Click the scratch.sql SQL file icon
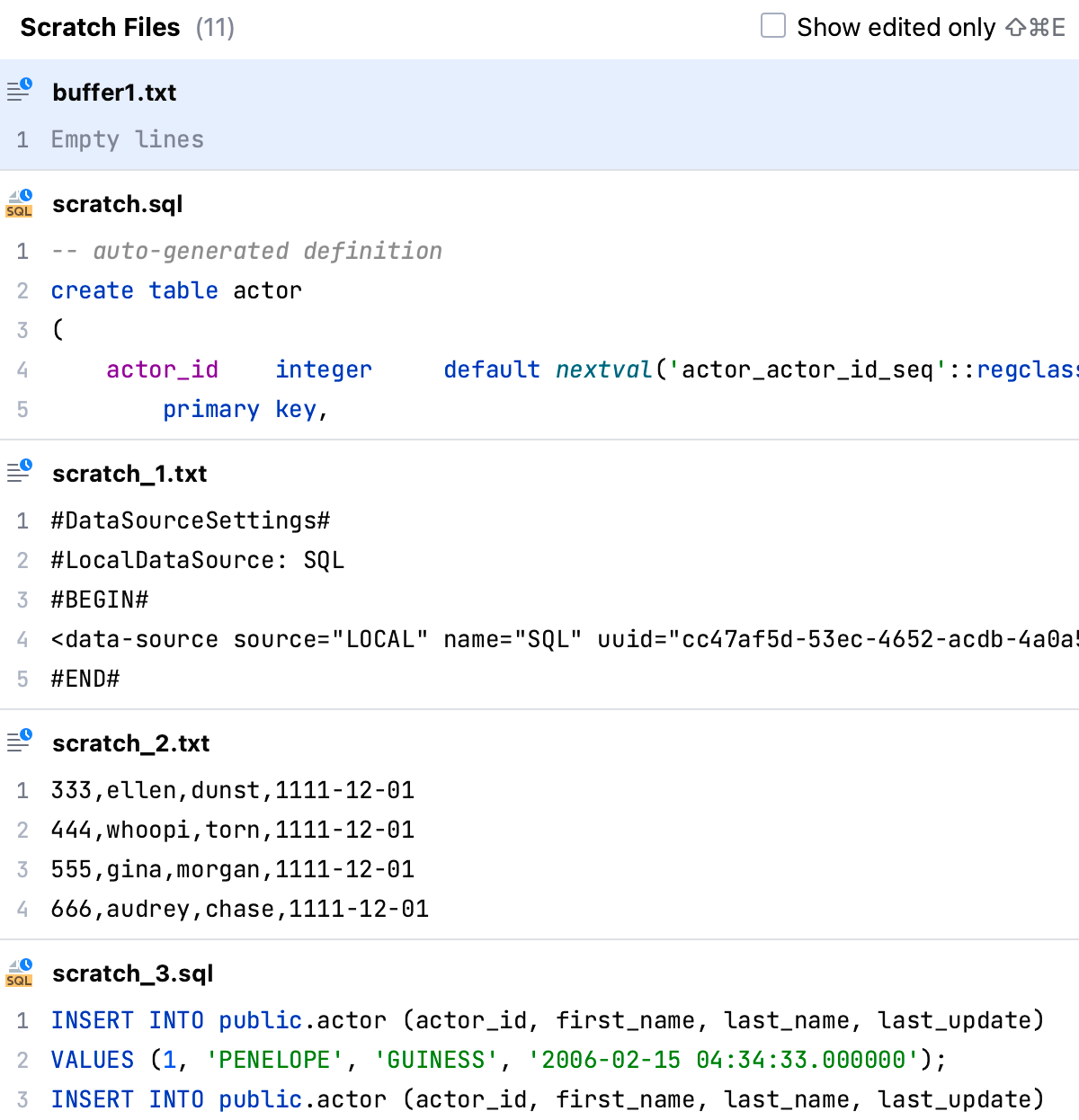 pos(20,203)
